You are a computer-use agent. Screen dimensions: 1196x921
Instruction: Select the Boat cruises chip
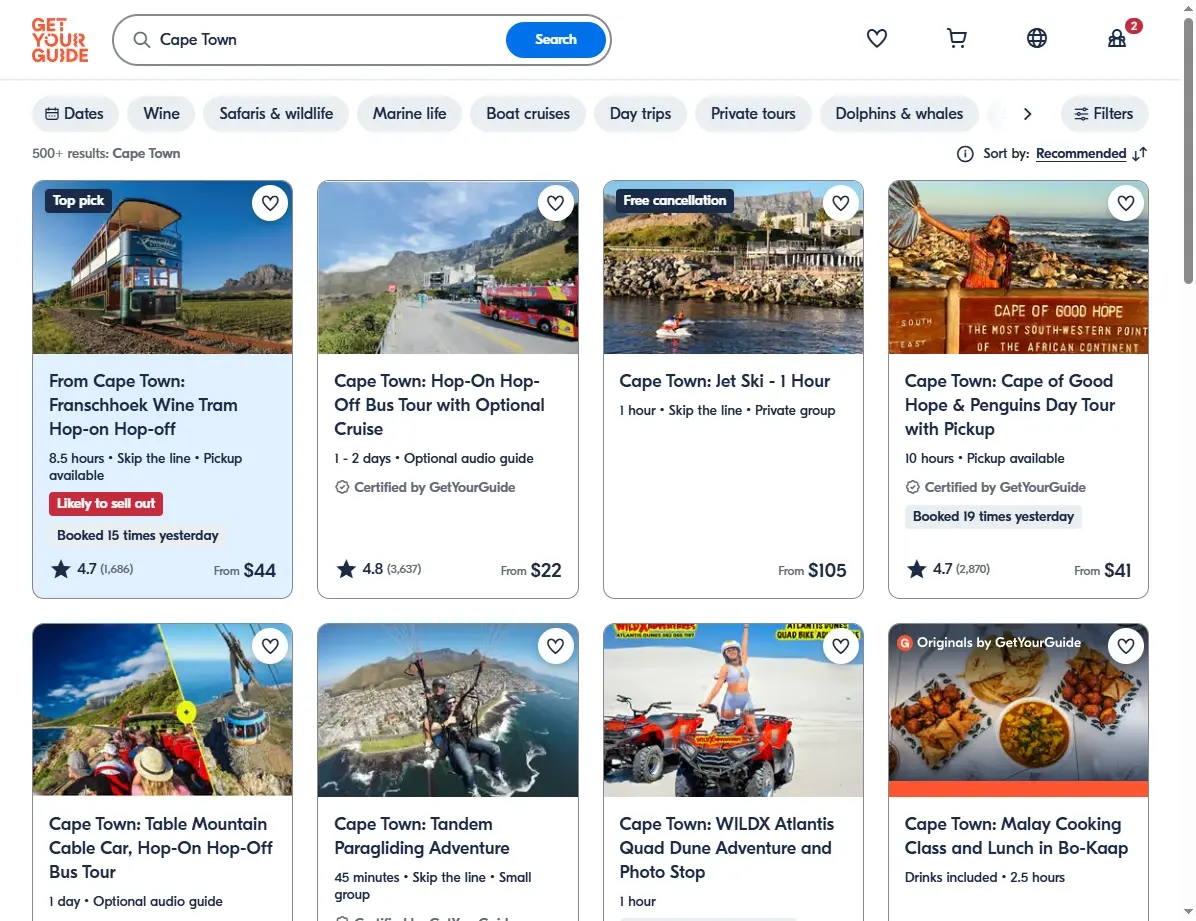528,114
